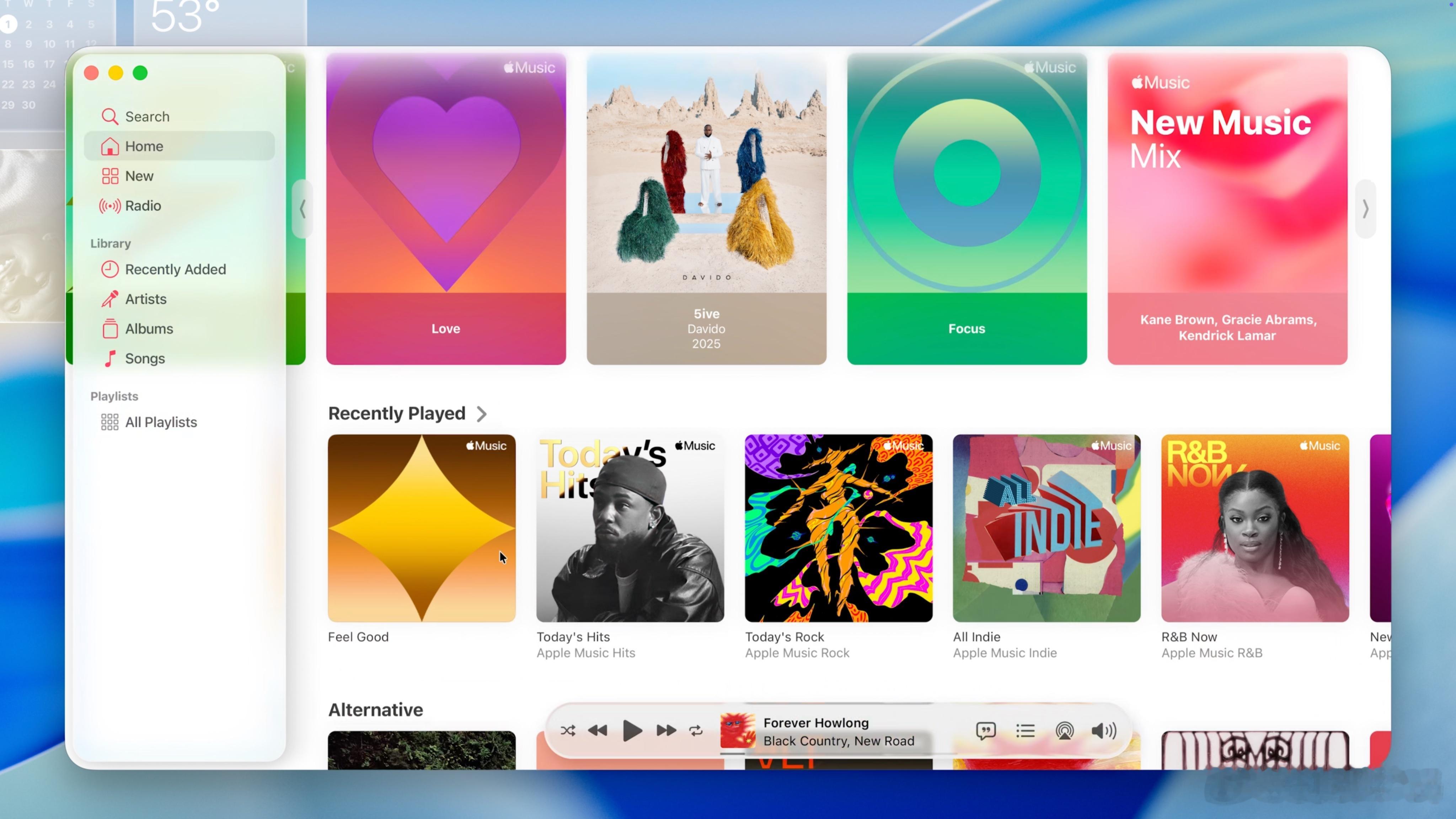Click the volume speaker icon
The image size is (1456, 819).
tap(1104, 731)
